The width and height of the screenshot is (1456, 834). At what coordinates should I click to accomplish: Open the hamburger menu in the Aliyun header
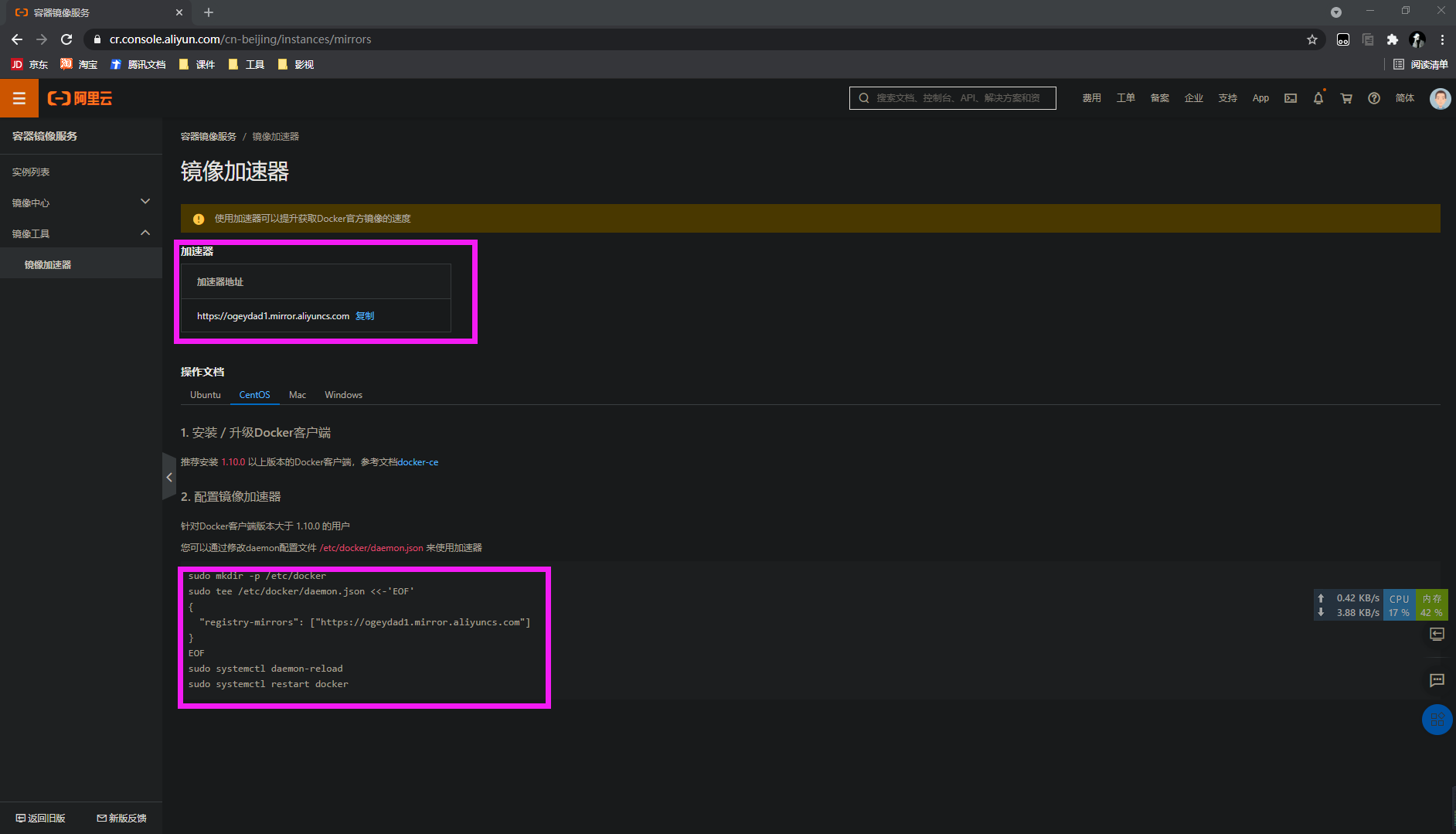(x=19, y=98)
